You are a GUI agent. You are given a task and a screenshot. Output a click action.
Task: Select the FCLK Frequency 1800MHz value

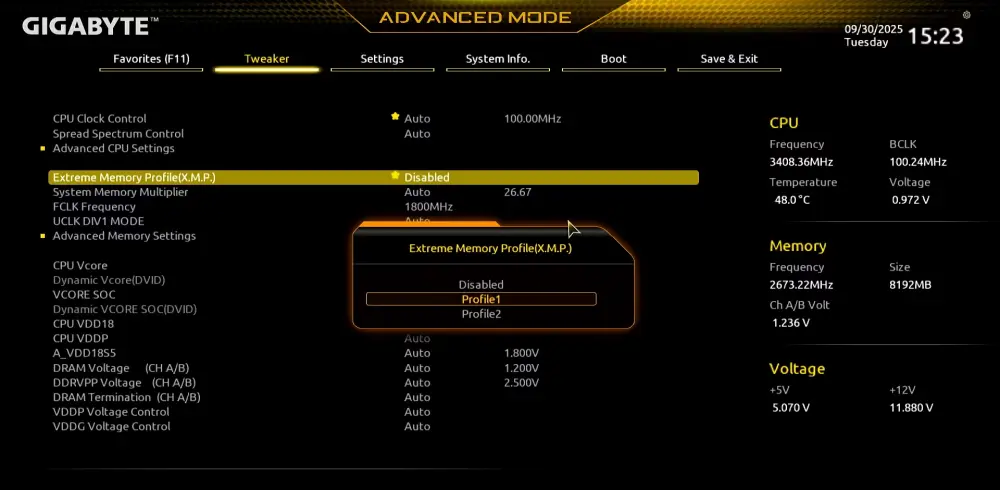[428, 207]
